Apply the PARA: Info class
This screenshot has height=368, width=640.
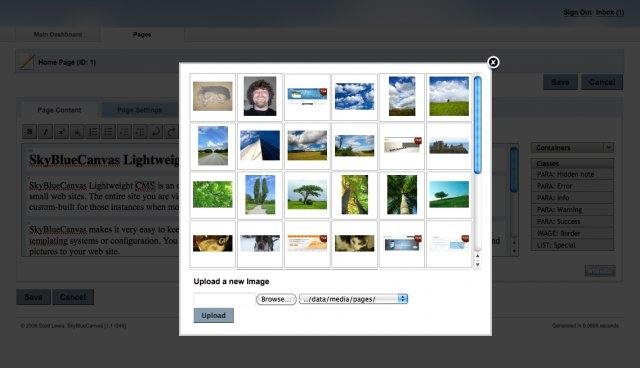coord(572,198)
